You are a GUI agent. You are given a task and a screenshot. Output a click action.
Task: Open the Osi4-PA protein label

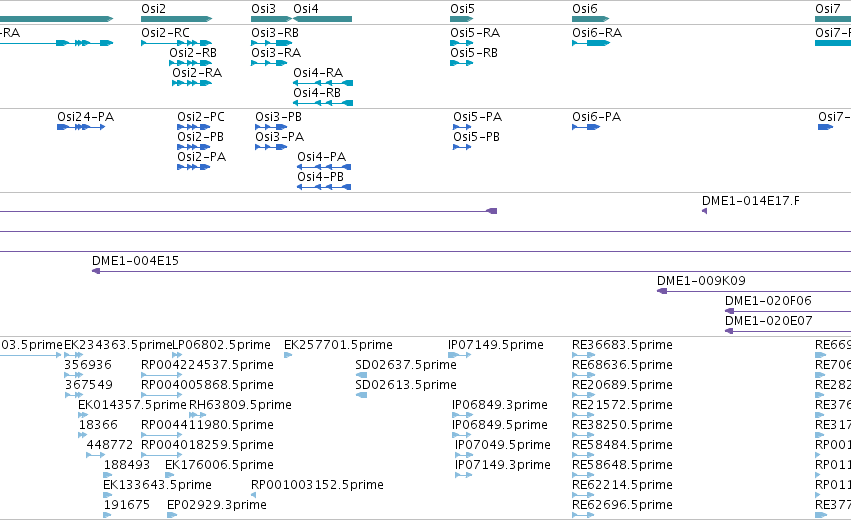tap(321, 157)
